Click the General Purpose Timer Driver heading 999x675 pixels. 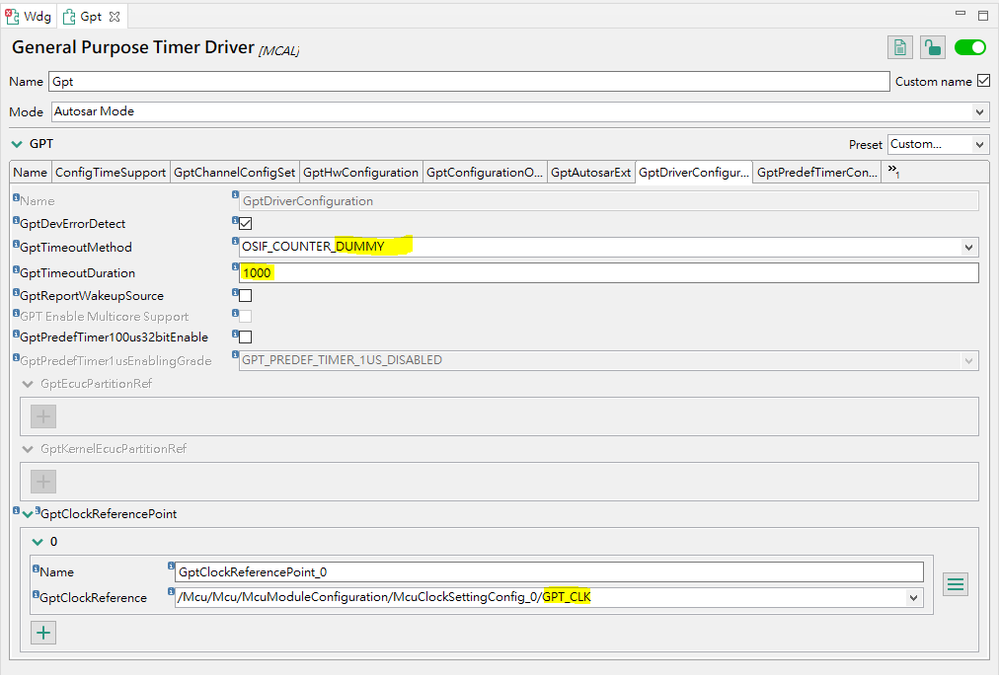tap(133, 47)
